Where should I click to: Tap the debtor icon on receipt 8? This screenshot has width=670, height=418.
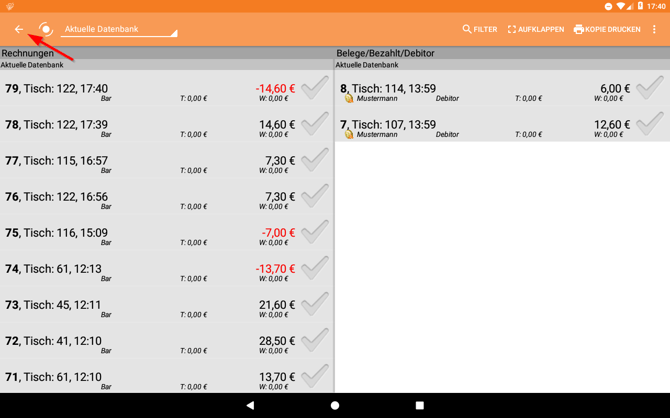(348, 99)
